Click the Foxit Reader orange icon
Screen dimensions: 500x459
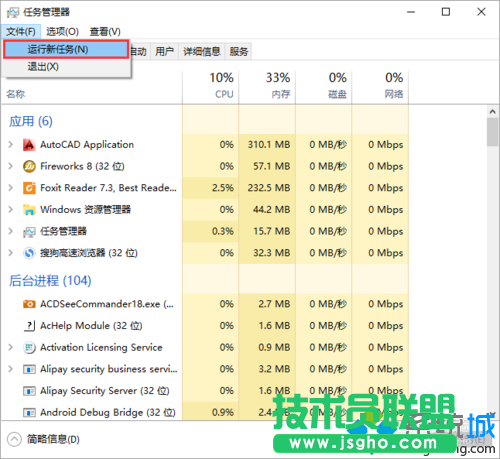click(x=29, y=188)
